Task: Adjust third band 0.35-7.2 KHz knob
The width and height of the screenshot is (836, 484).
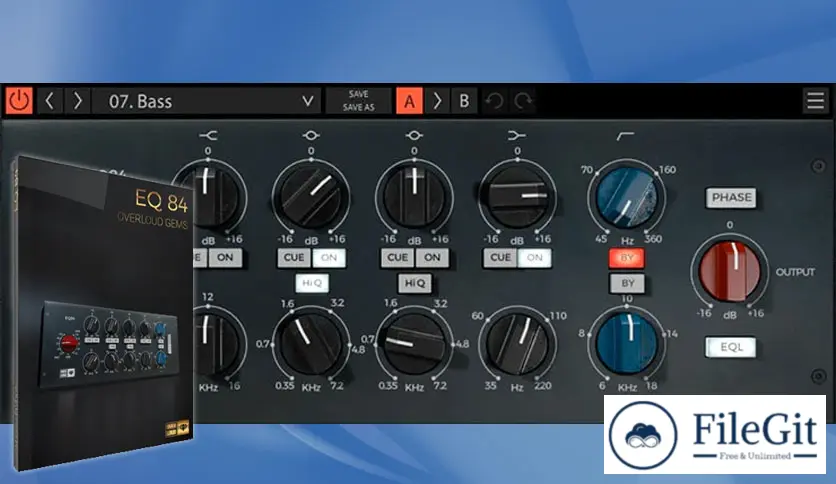Action: click(414, 343)
